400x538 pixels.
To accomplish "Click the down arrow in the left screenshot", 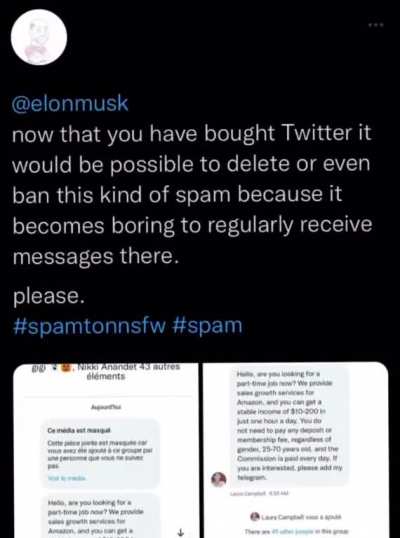I will [x=181, y=532].
